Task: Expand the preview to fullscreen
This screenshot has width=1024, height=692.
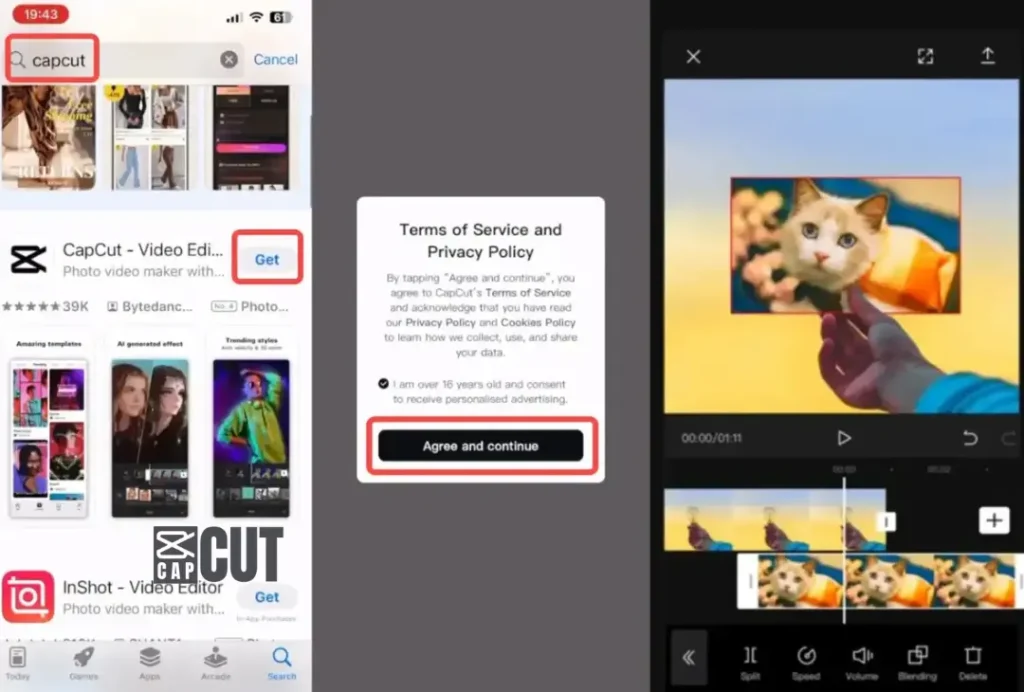Action: 925,56
